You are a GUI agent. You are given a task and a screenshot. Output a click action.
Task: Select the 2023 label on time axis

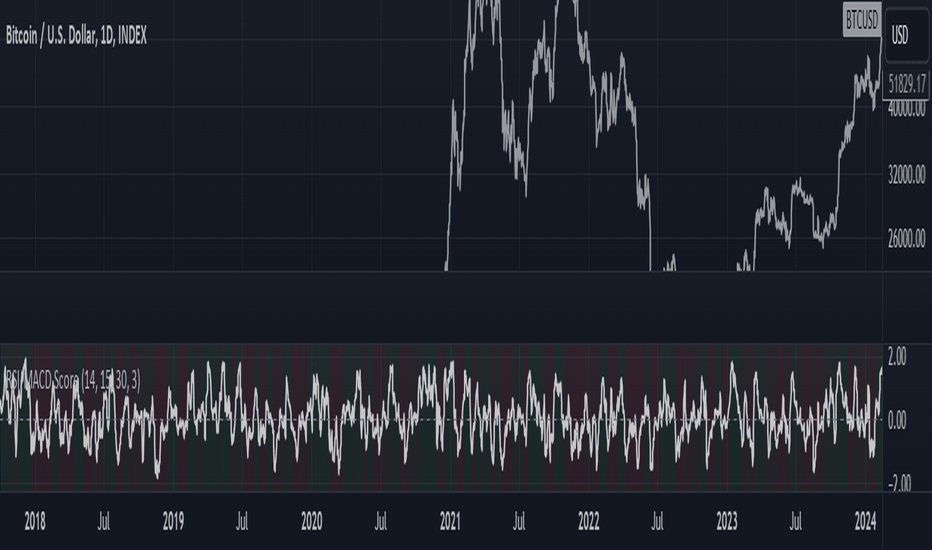(727, 522)
